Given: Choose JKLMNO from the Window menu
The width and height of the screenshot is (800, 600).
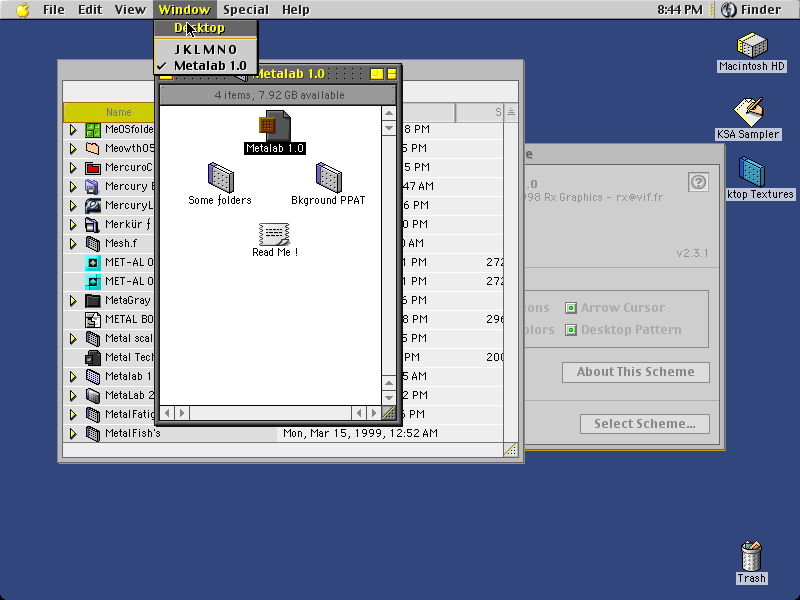Looking at the screenshot, I should click(206, 49).
